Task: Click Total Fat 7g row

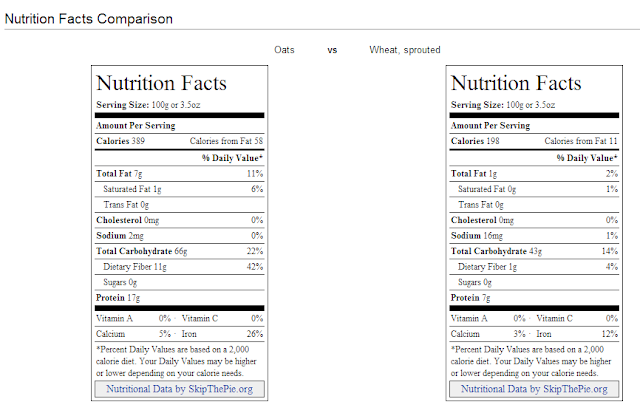Action: 180,174
